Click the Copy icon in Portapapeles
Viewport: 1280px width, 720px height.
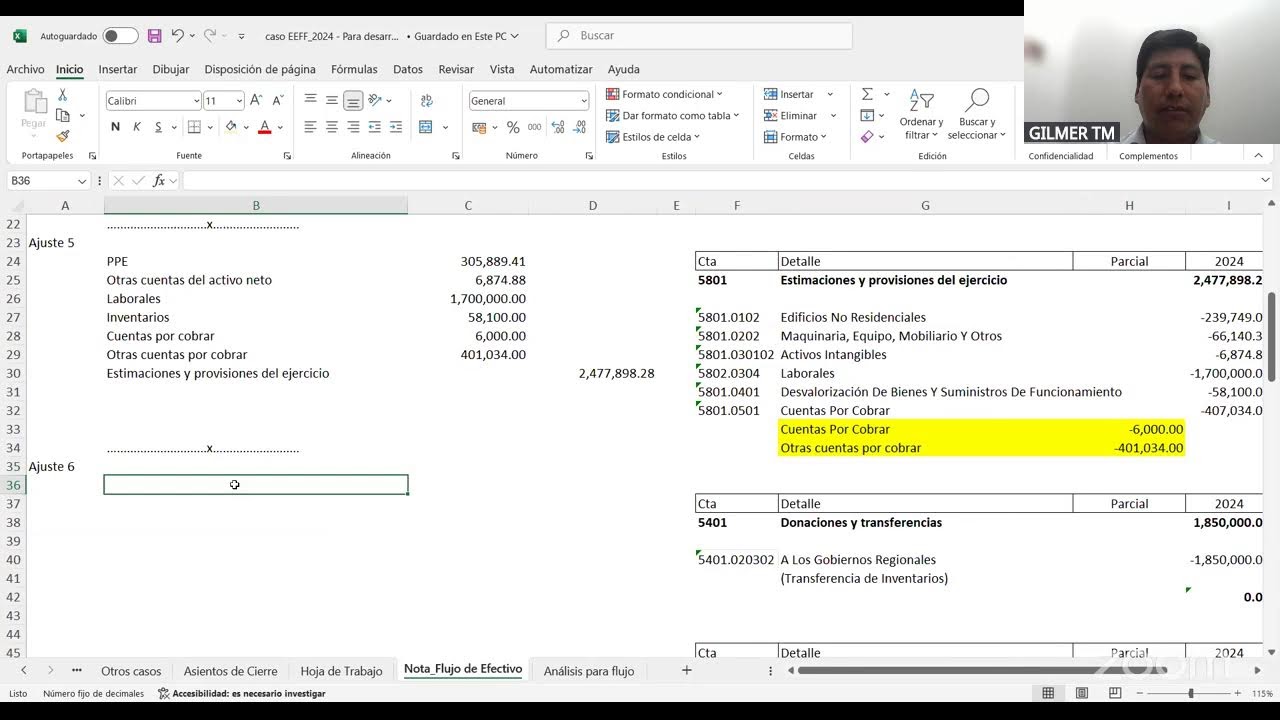pos(62,115)
